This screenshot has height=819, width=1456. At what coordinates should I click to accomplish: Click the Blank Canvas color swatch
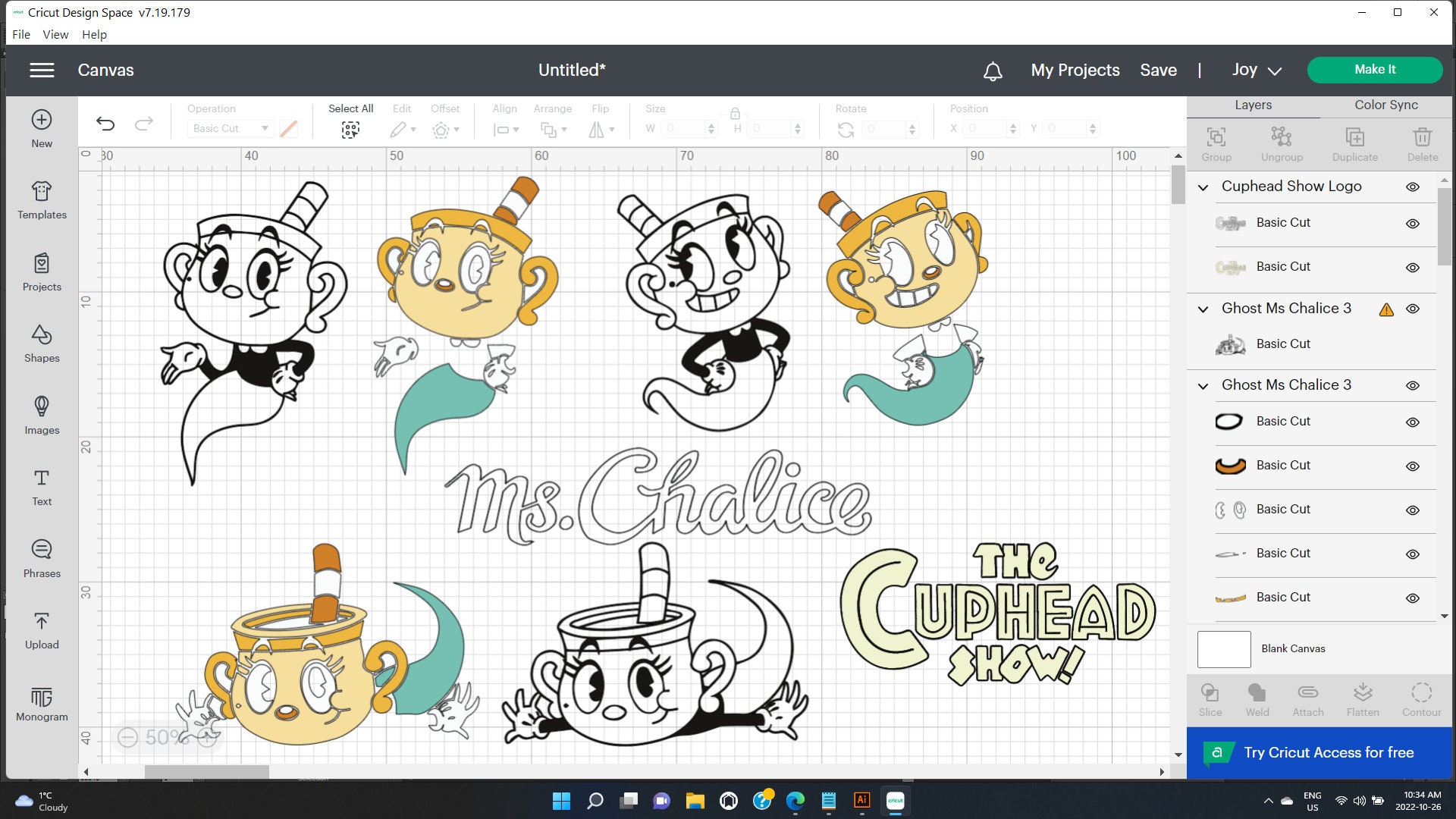[1224, 649]
